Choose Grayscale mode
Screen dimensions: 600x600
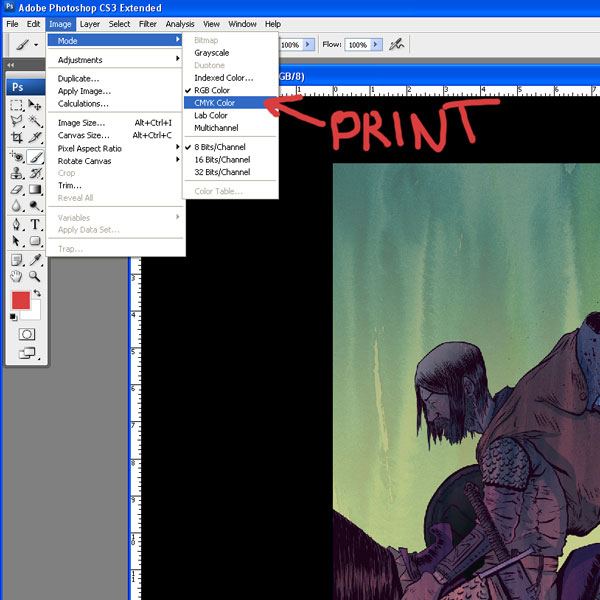[x=230, y=53]
